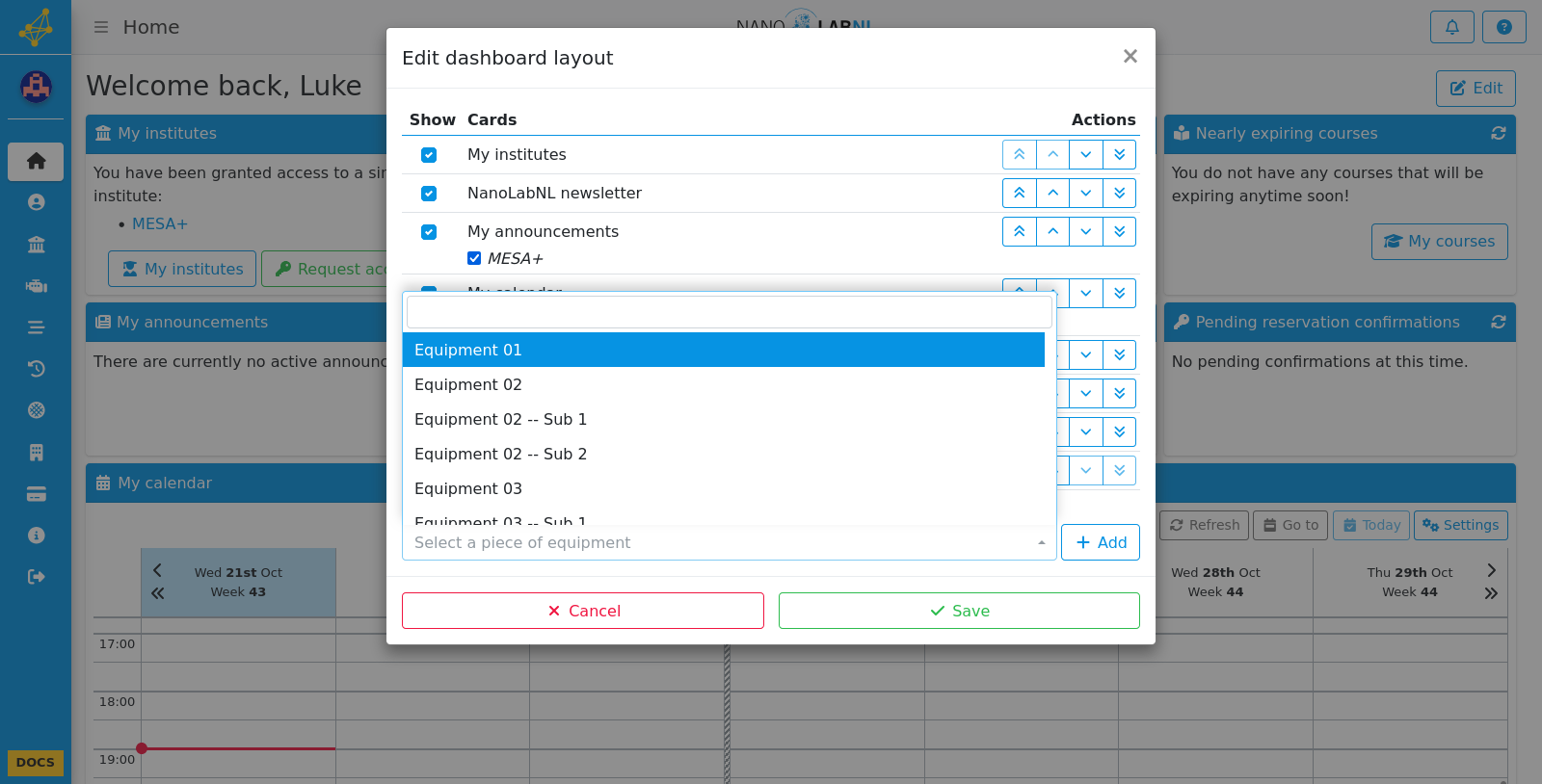1542x784 pixels.
Task: Cancel the dashboard layout changes
Action: point(583,611)
